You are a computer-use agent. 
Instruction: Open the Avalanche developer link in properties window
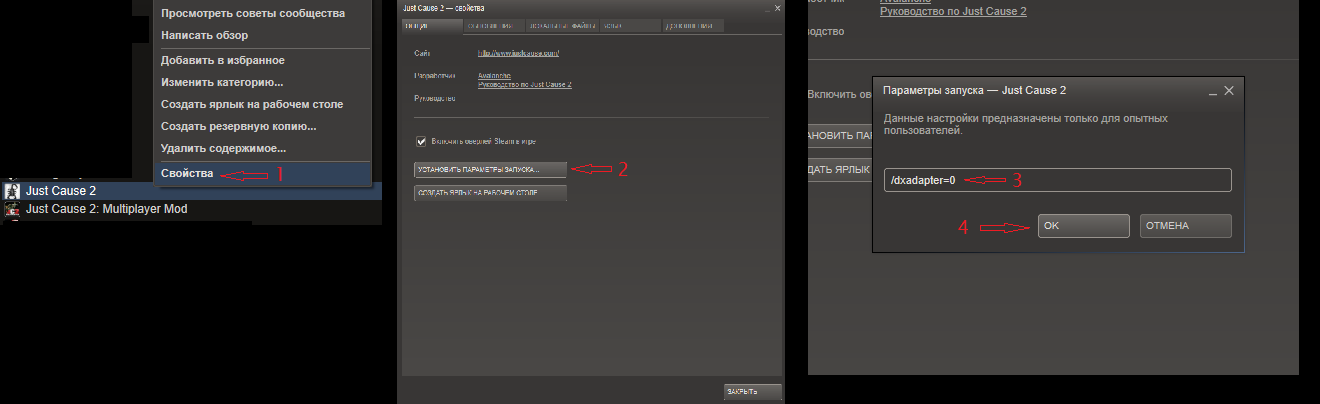pyautogui.click(x=494, y=76)
